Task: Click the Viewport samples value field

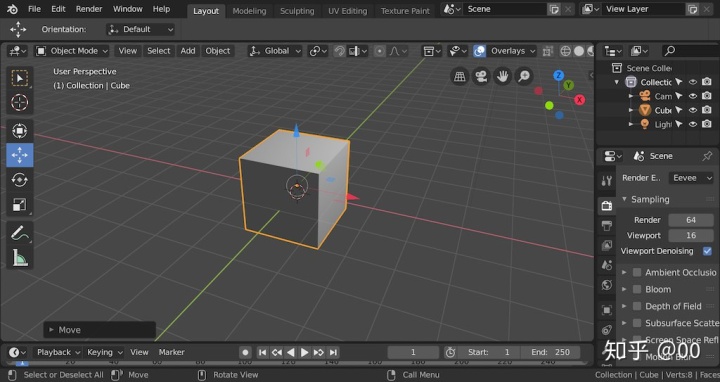Action: point(691,235)
